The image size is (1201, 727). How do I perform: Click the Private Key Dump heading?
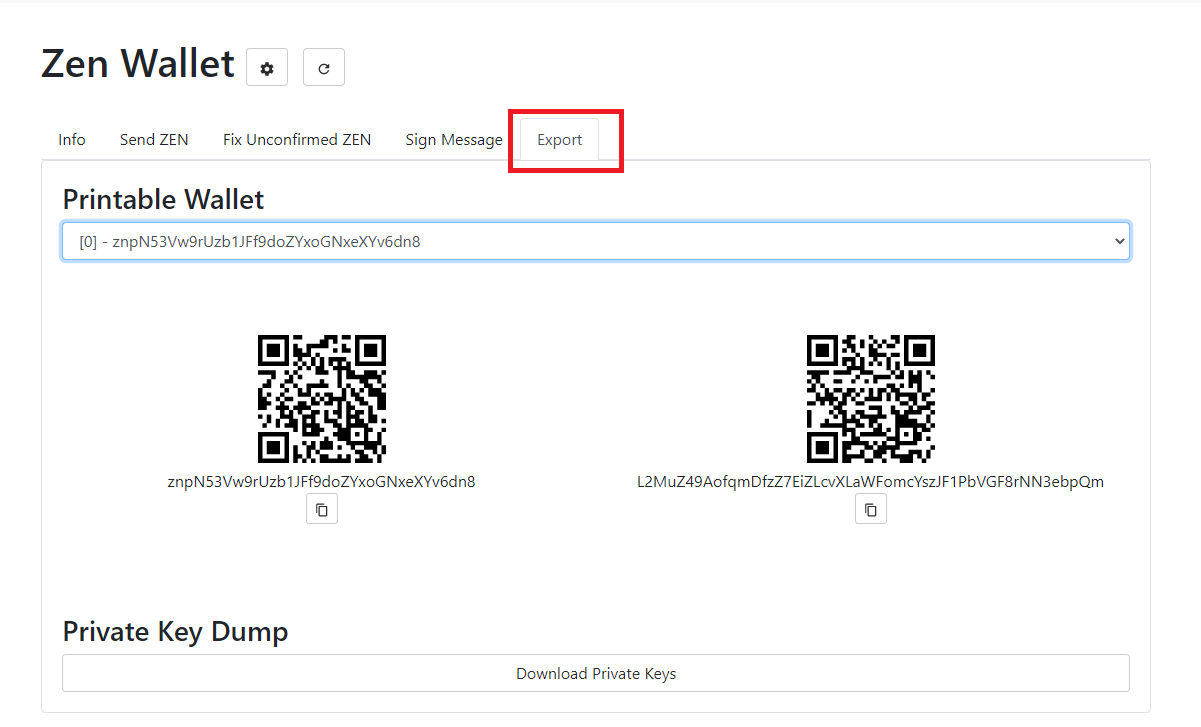pyautogui.click(x=175, y=631)
